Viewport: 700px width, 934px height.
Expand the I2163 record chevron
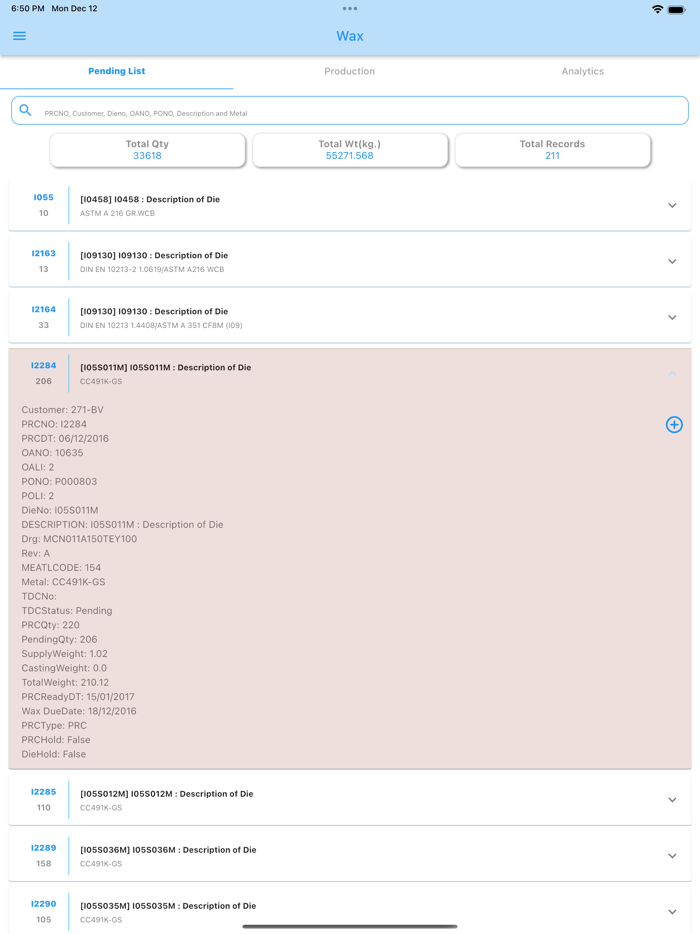tap(672, 262)
